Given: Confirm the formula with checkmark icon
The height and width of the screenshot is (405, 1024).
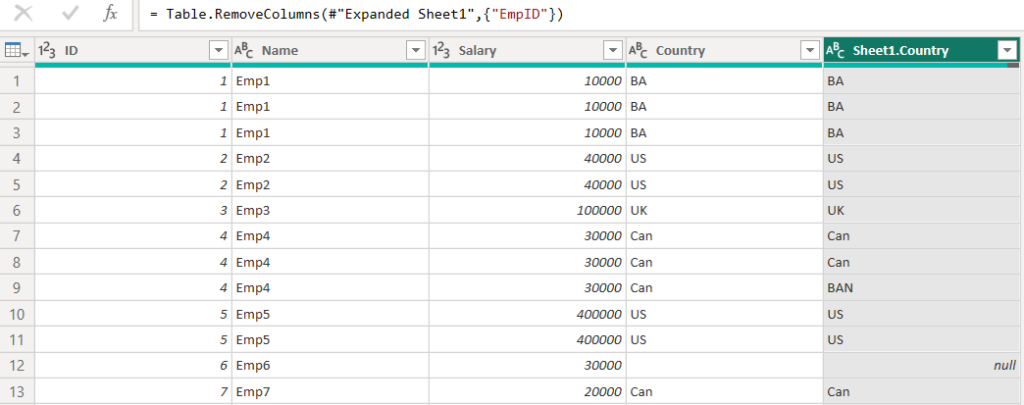Looking at the screenshot, I should pyautogui.click(x=69, y=14).
